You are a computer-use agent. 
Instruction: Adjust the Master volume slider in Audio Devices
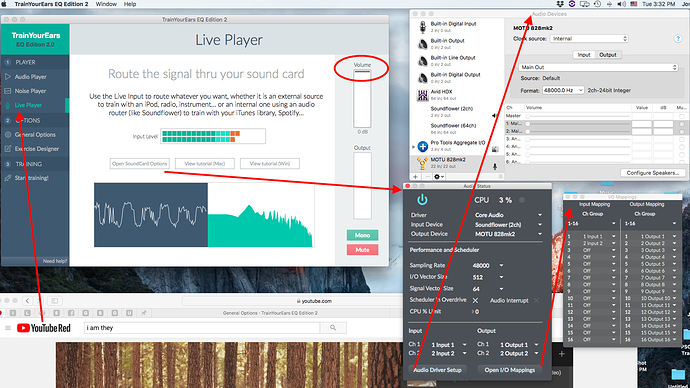pos(578,116)
